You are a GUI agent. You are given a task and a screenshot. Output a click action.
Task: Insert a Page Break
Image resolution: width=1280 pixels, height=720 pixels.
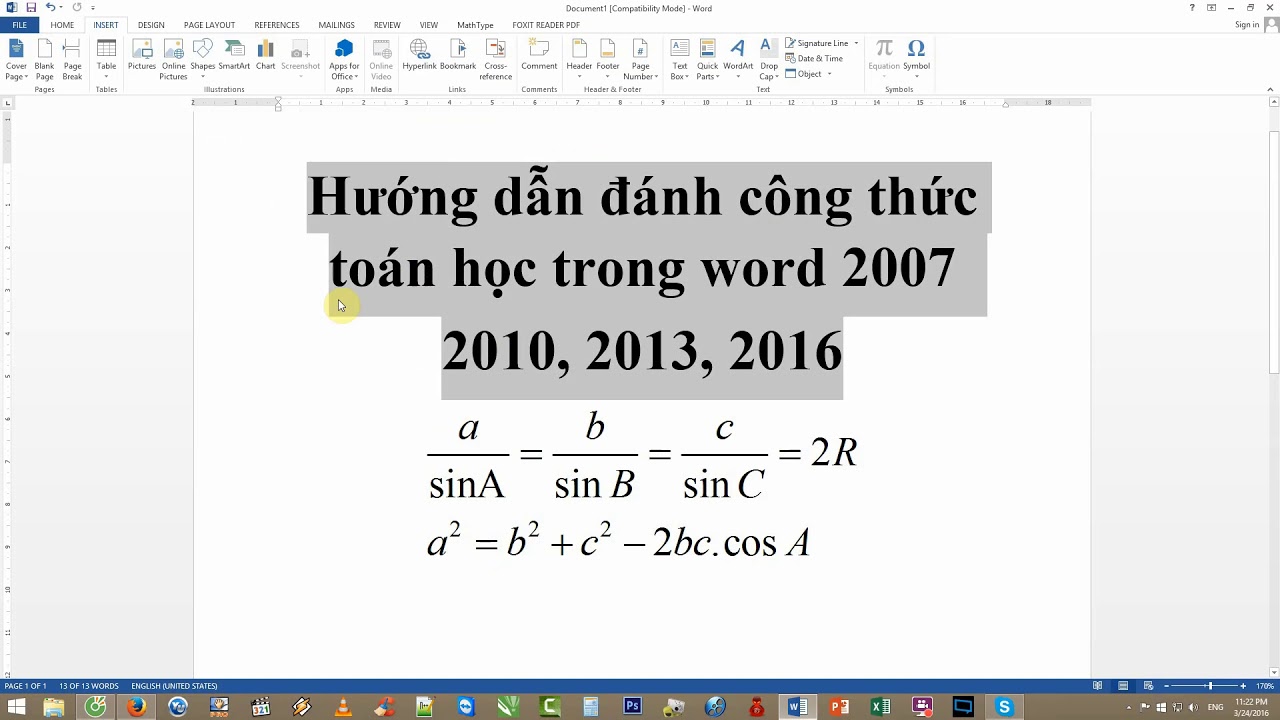72,60
